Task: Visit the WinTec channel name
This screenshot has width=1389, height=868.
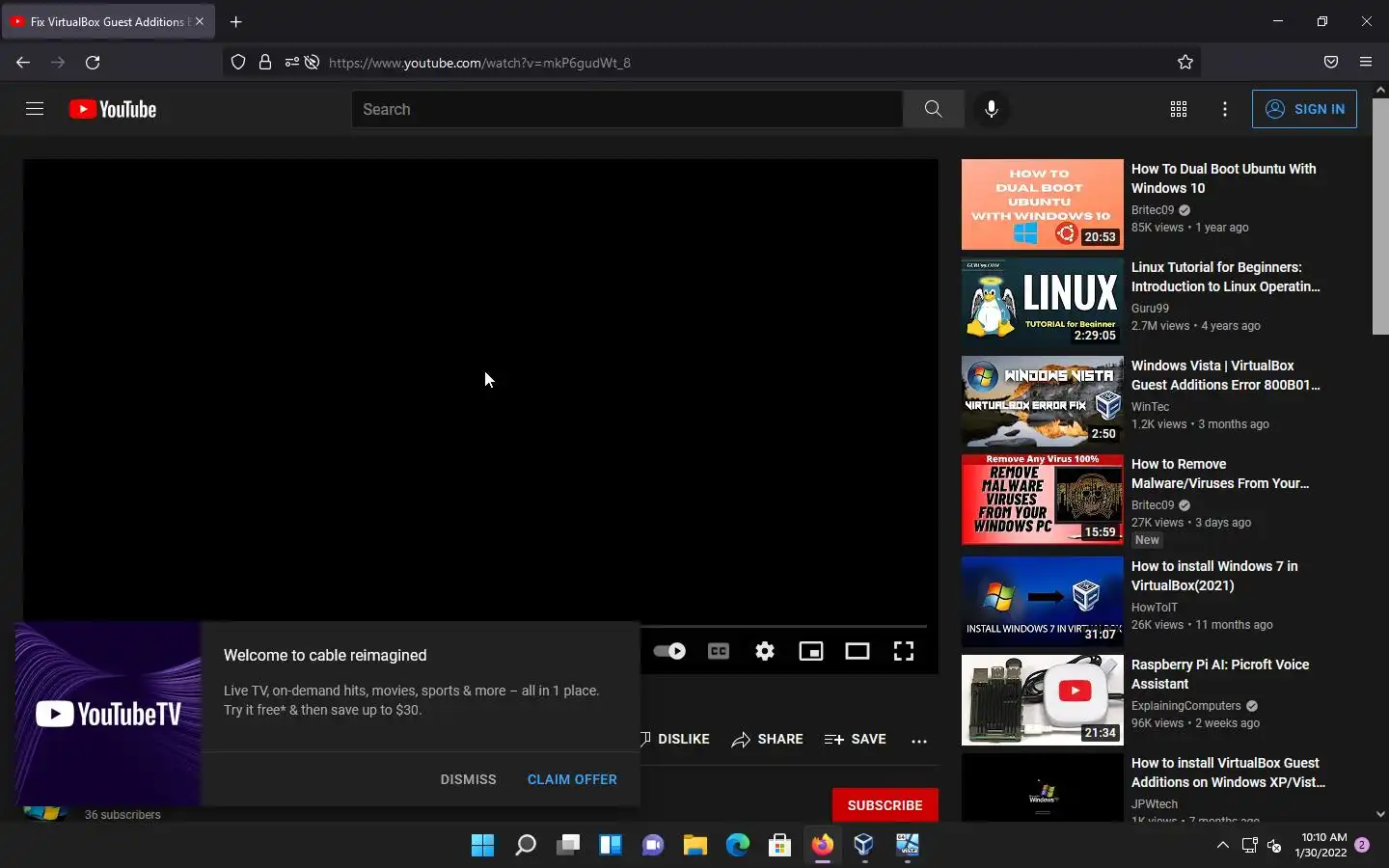Action: (x=1150, y=407)
